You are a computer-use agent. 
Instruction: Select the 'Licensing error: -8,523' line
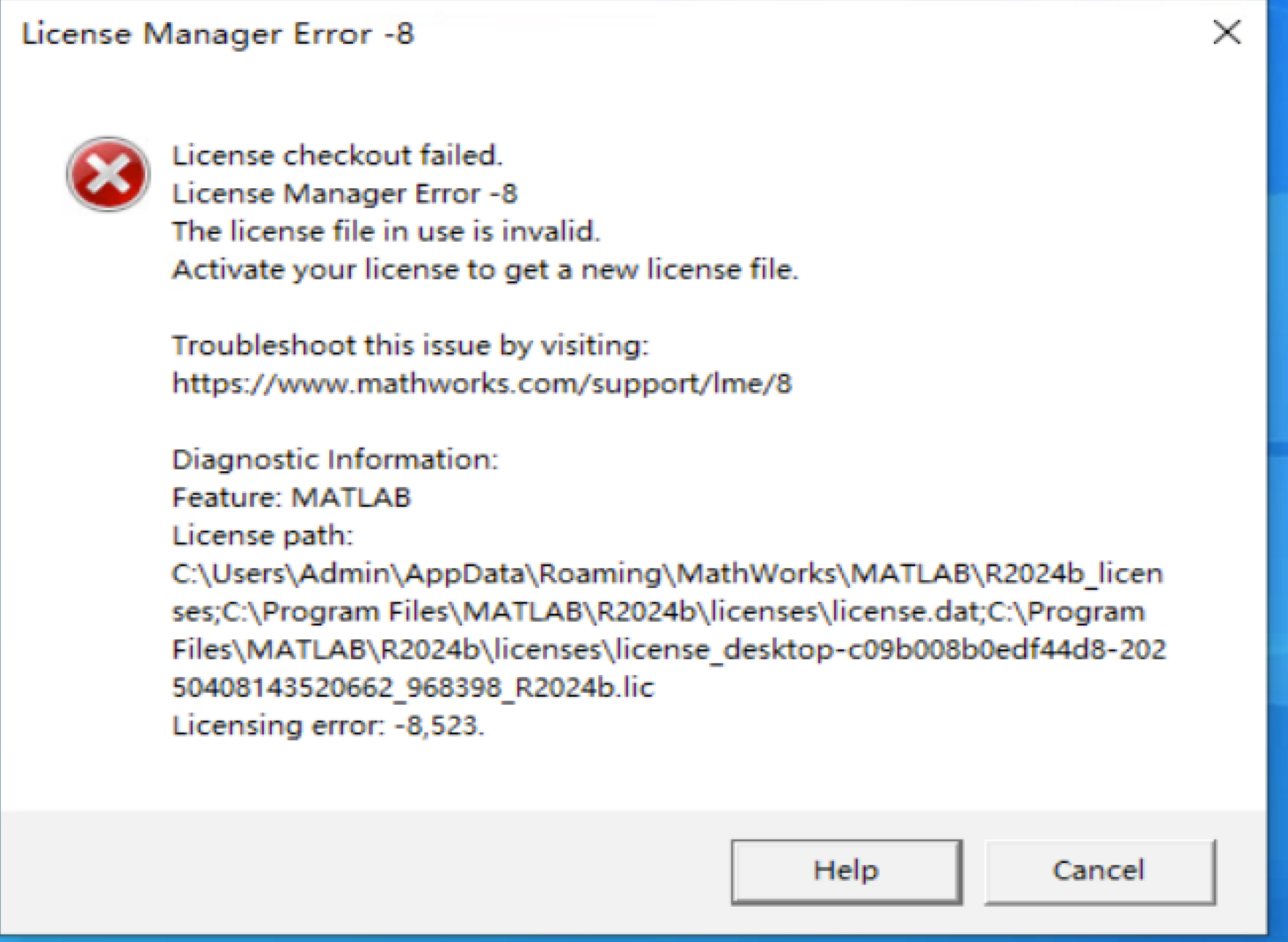[327, 726]
